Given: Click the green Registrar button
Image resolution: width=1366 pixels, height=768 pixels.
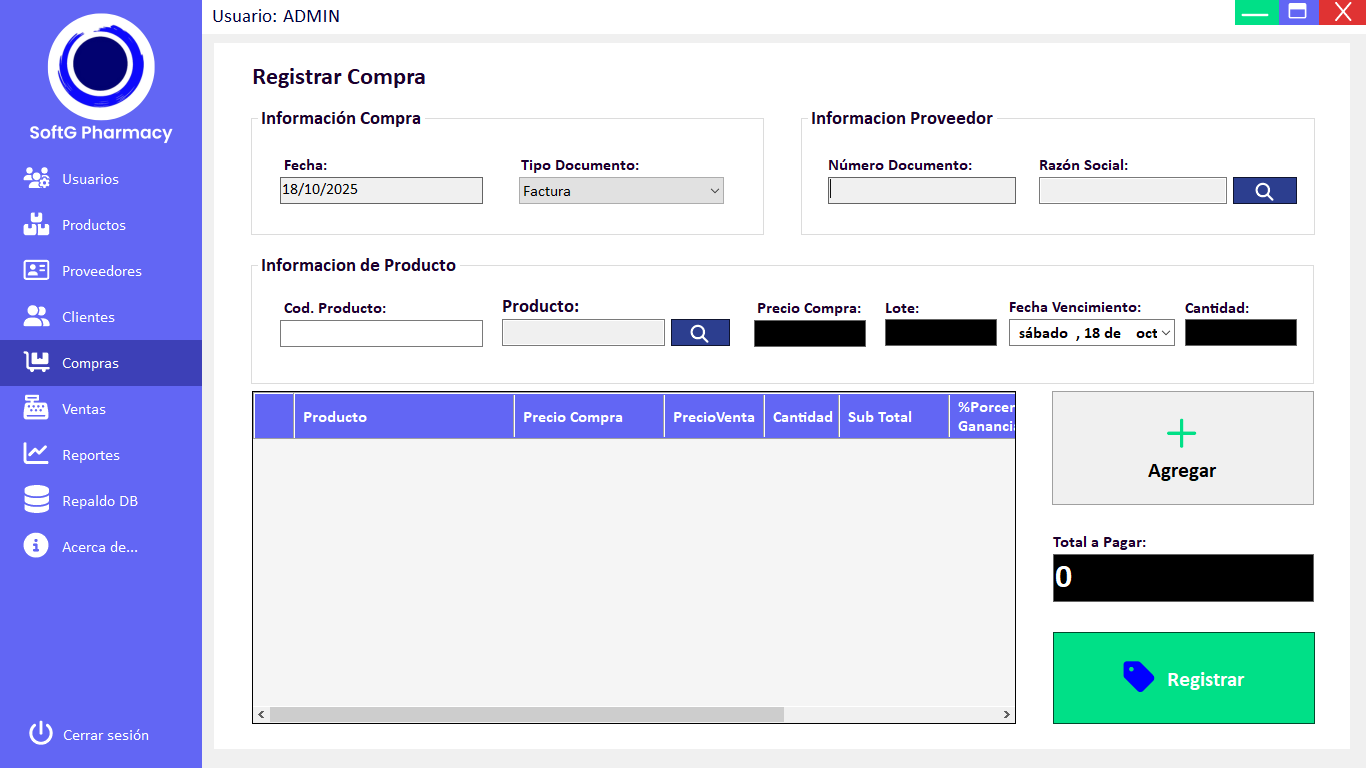Looking at the screenshot, I should click(1183, 678).
